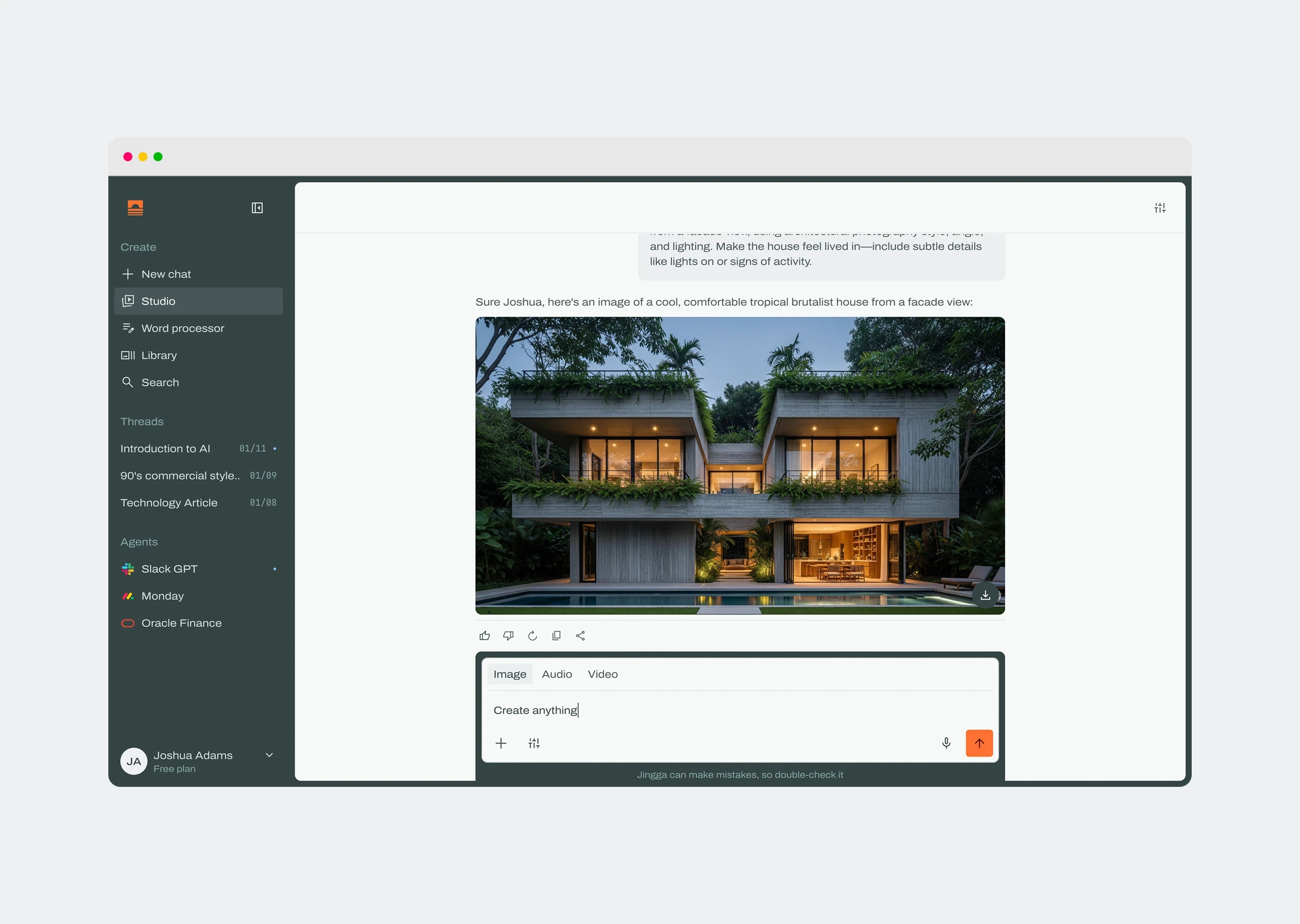Open Introduction to AI thread
1300x924 pixels.
click(198, 448)
